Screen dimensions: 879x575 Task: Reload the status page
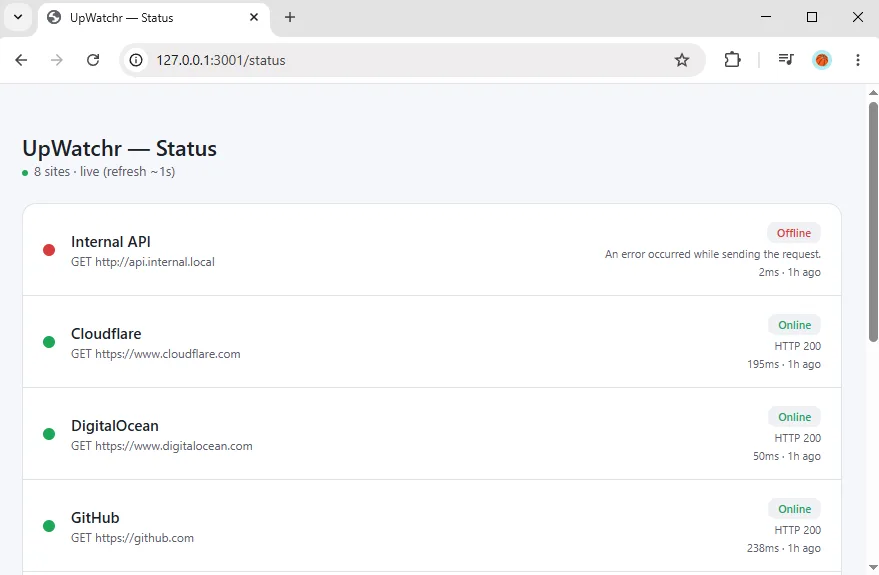(93, 60)
